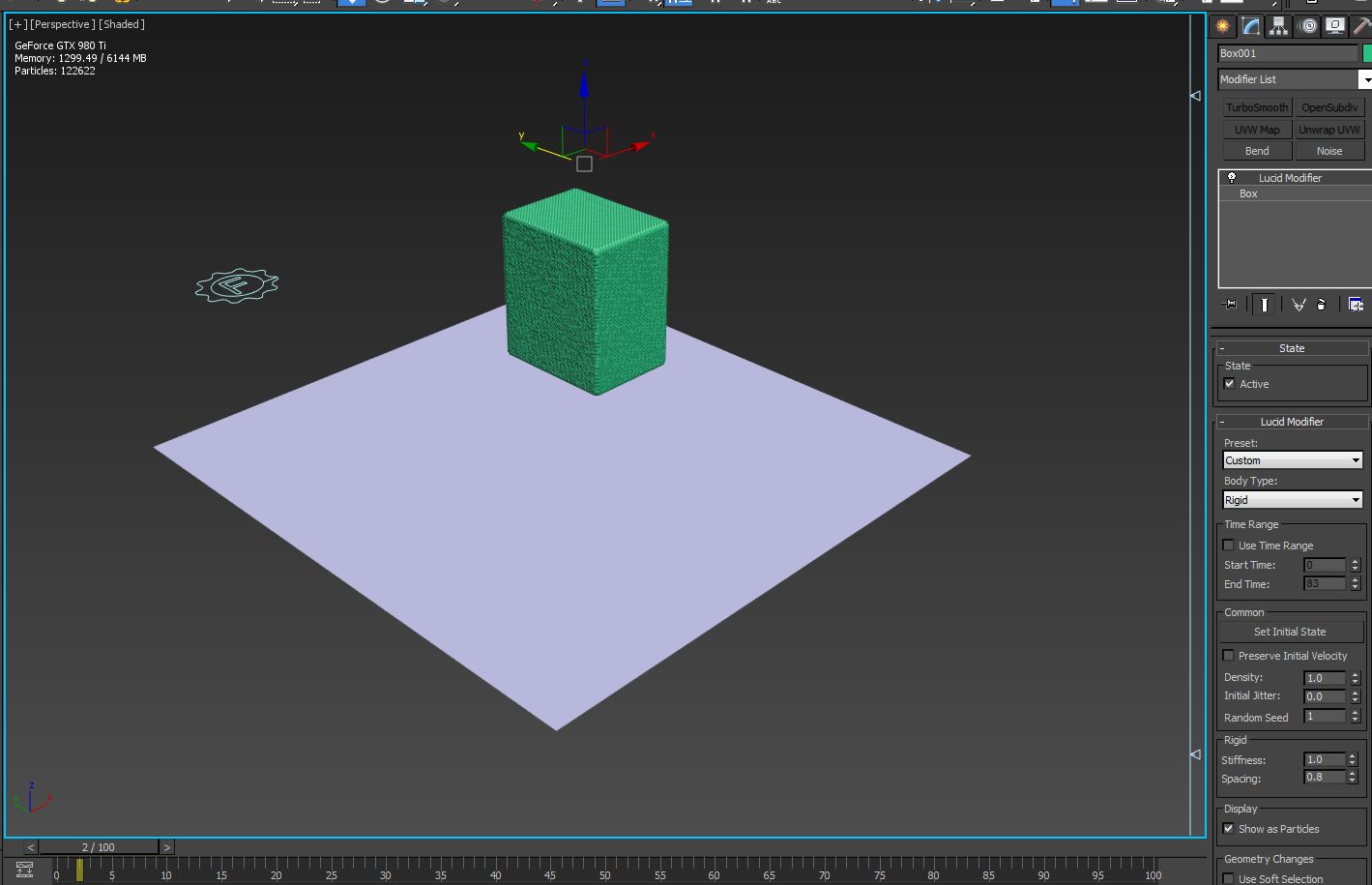Open the mini curve editor icon

tap(25, 870)
